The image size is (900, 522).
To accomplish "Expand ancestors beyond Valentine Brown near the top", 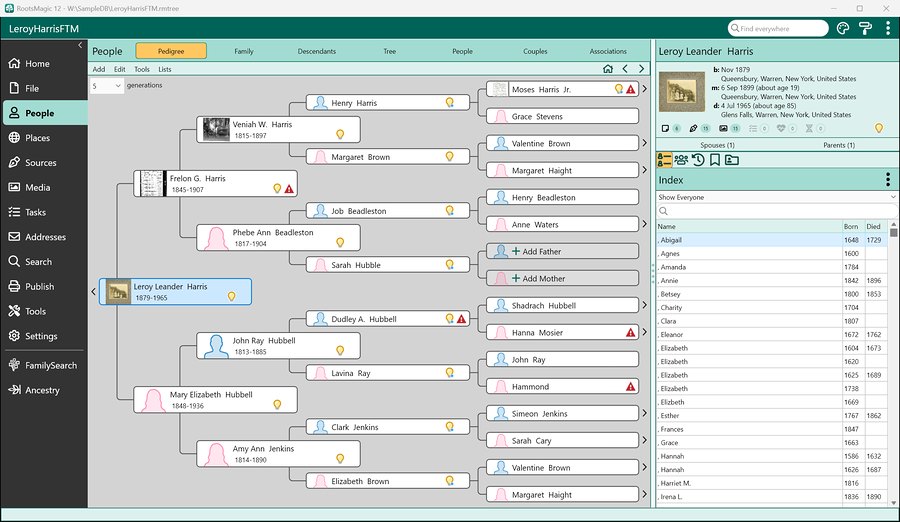I will [x=645, y=143].
